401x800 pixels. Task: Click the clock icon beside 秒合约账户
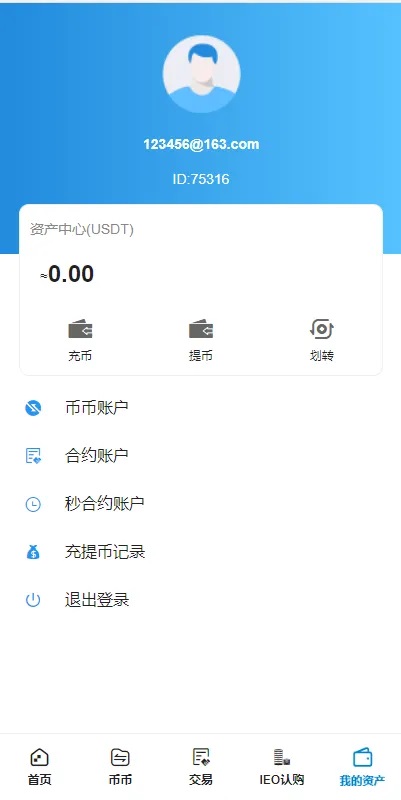click(x=33, y=504)
